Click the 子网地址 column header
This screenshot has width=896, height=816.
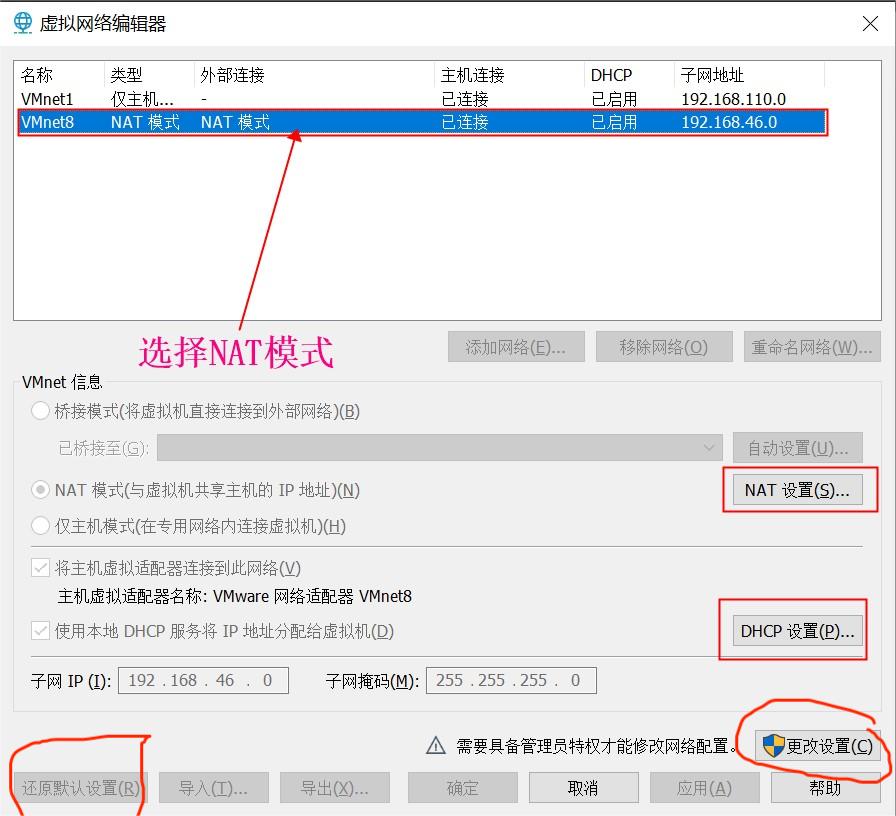click(x=749, y=75)
